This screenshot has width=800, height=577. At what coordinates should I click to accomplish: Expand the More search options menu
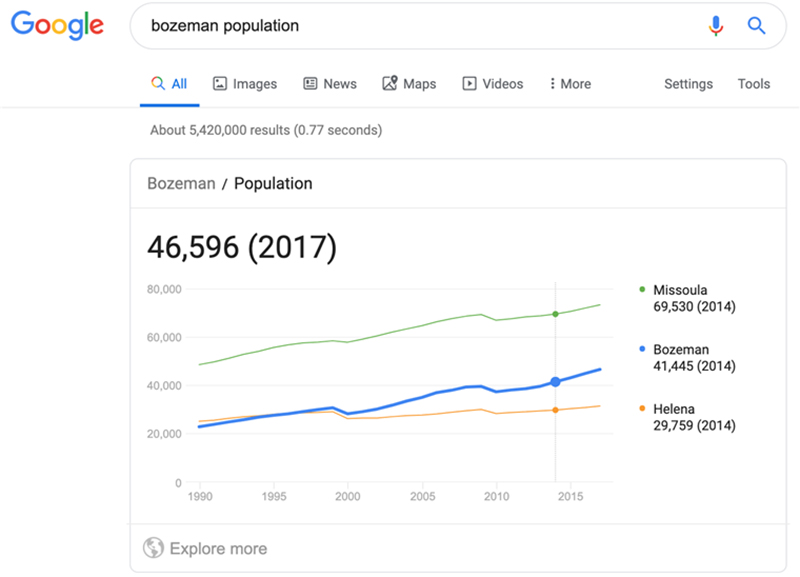(x=570, y=84)
